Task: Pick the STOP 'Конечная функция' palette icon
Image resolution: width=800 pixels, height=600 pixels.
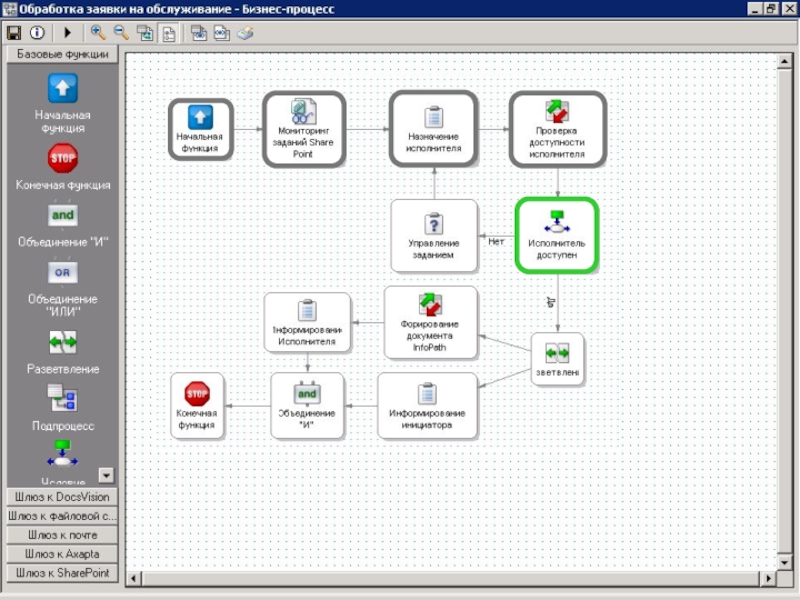Action: [x=63, y=158]
